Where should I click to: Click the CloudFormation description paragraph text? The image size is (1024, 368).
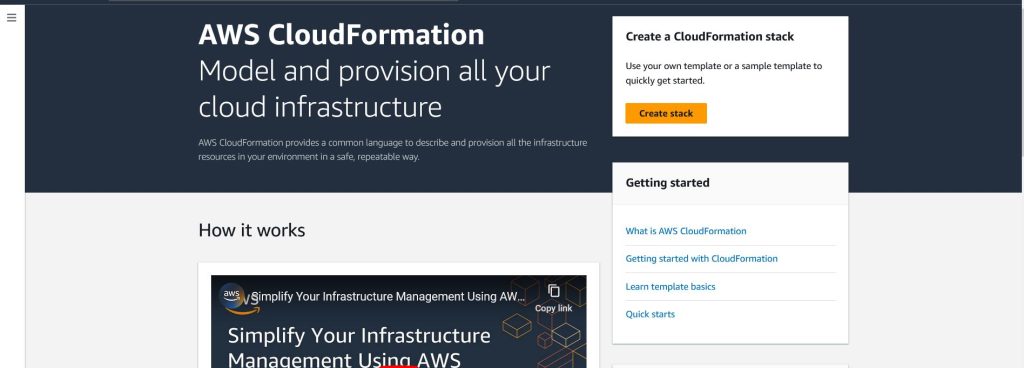pyautogui.click(x=392, y=149)
